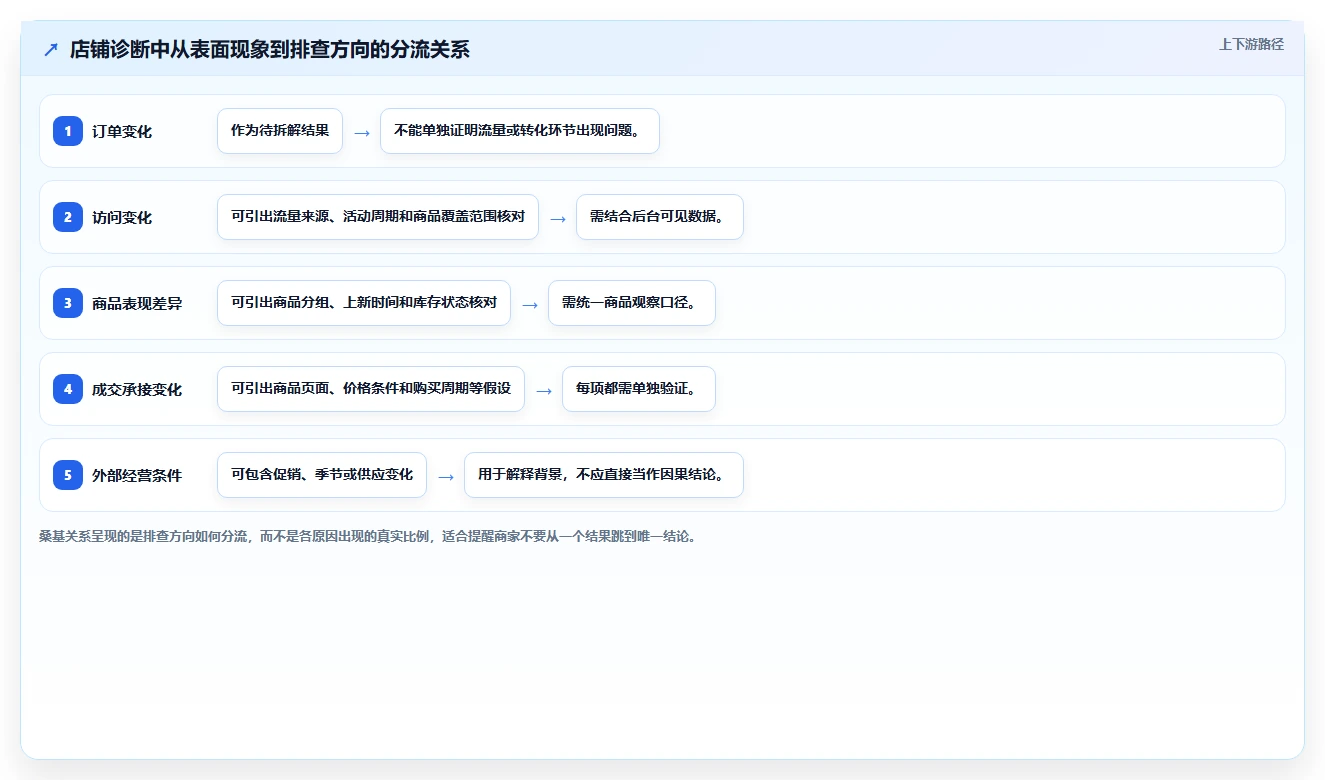
Task: Click the 用于解释背景，不应直接当作因果结论 chip
Action: pyautogui.click(x=604, y=475)
